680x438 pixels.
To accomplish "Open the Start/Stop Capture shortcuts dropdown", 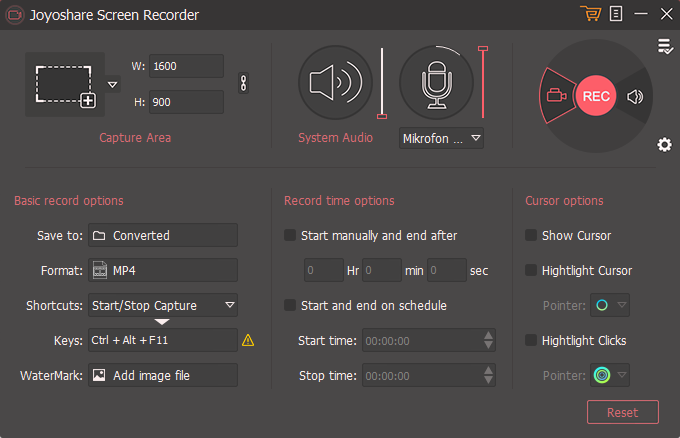I will [x=163, y=305].
